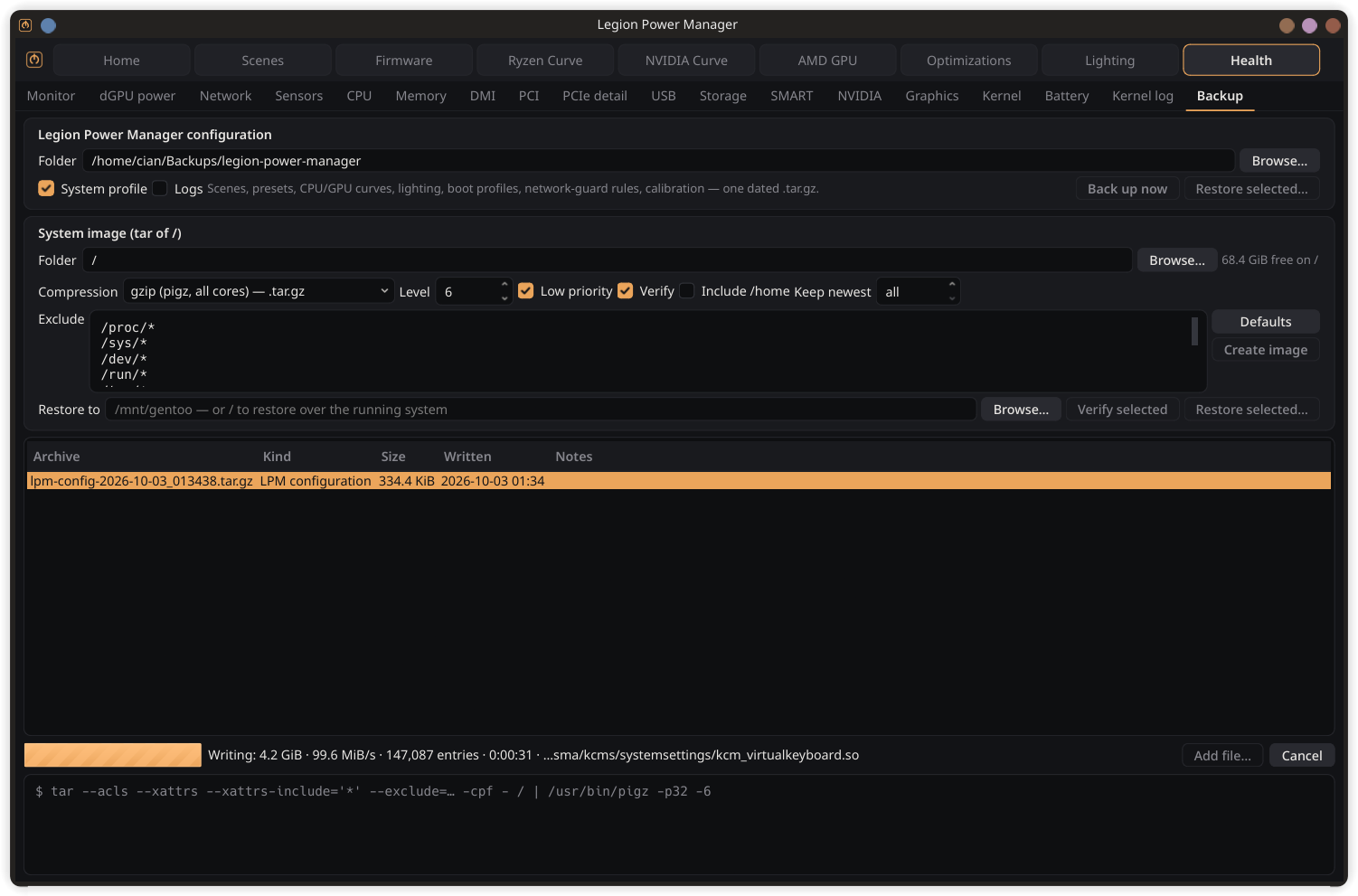
Task: Browse for the System image folder
Action: coord(1176,260)
